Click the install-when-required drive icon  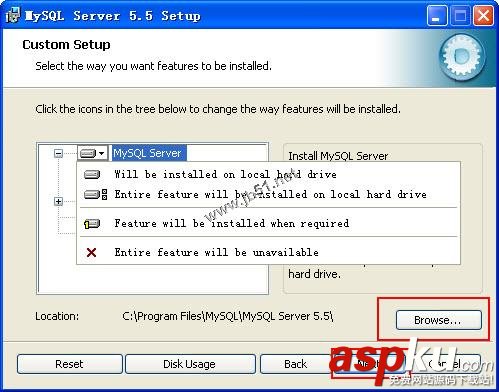[x=92, y=224]
